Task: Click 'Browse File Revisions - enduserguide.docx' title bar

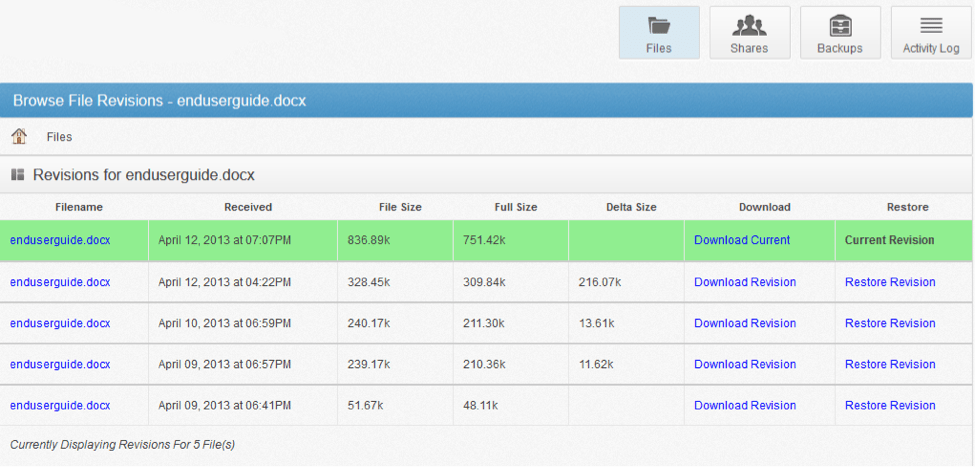Action: 486,100
